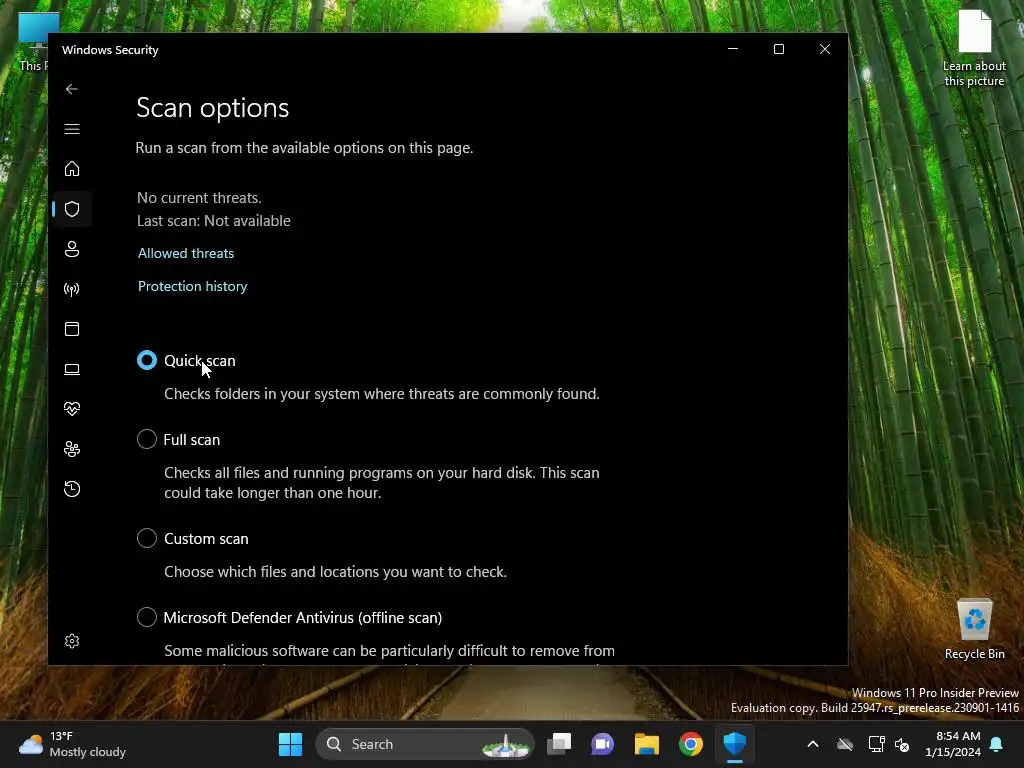Open Task View on the taskbar
1024x768 pixels.
559,744
